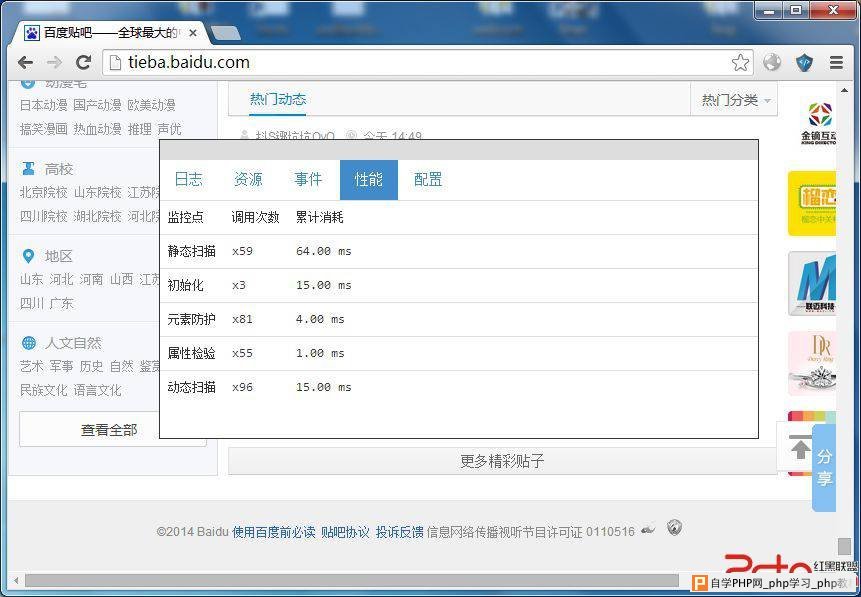This screenshot has width=861, height=597.
Task: Click the 更多精彩贴子 button
Action: (502, 461)
